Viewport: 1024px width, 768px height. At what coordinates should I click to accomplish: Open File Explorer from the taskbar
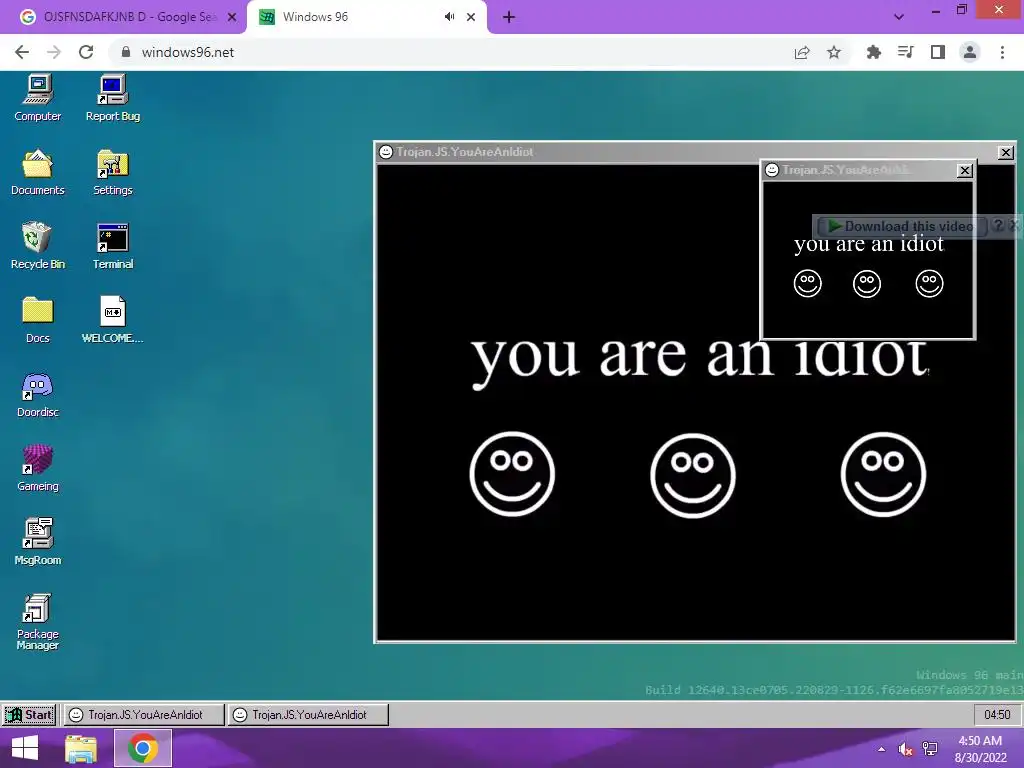80,748
